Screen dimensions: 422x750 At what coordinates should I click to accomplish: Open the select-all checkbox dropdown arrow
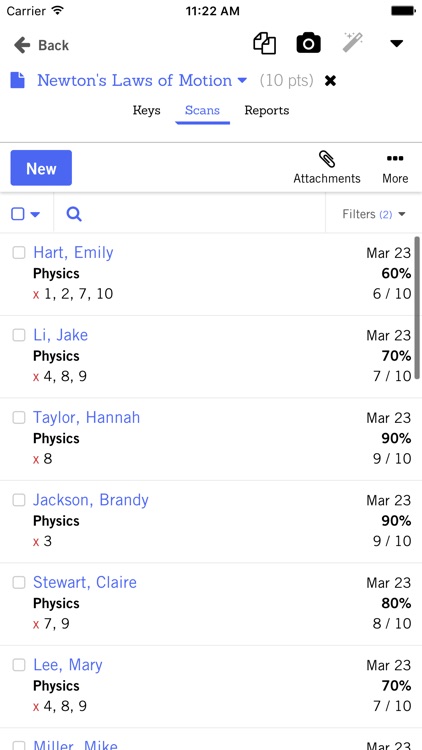35,214
